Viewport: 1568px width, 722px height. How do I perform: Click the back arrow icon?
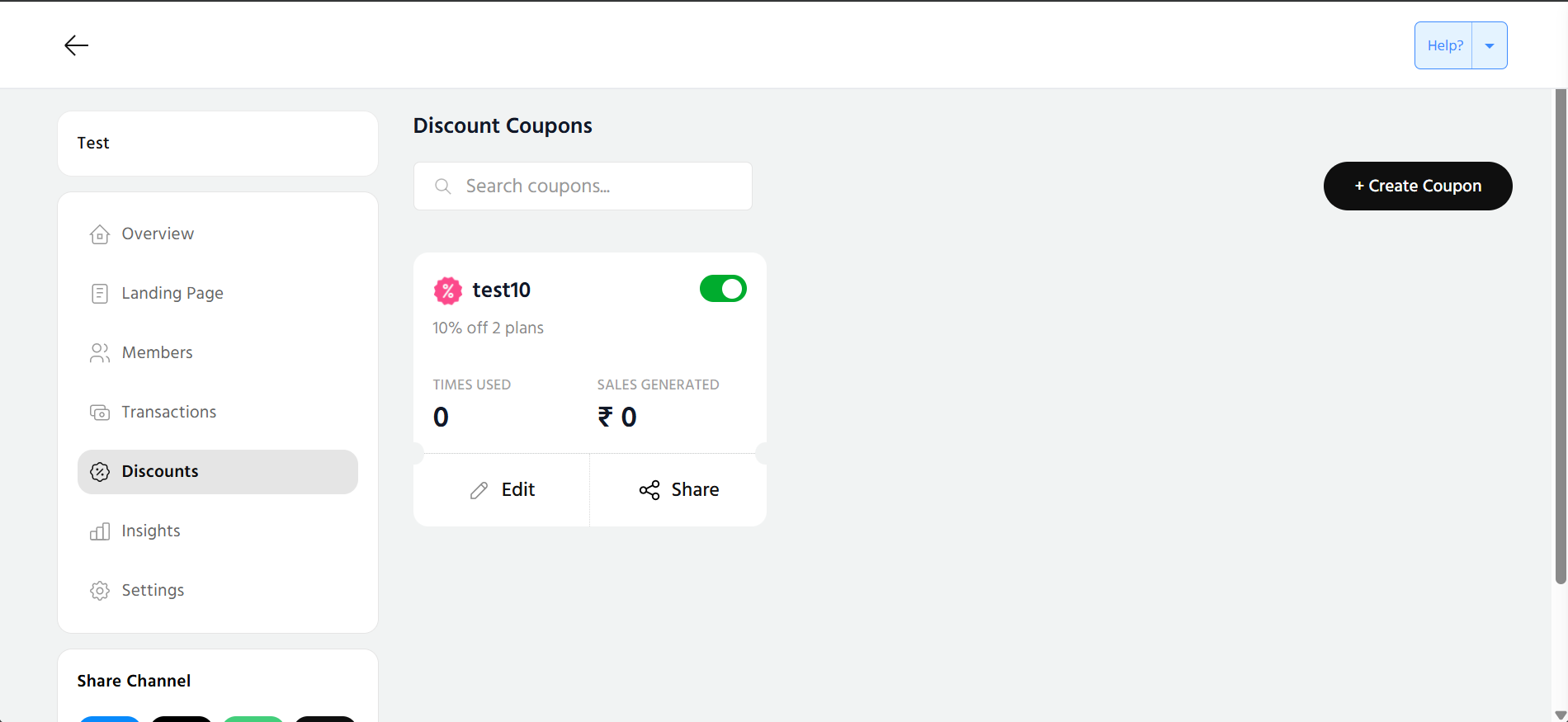76,45
